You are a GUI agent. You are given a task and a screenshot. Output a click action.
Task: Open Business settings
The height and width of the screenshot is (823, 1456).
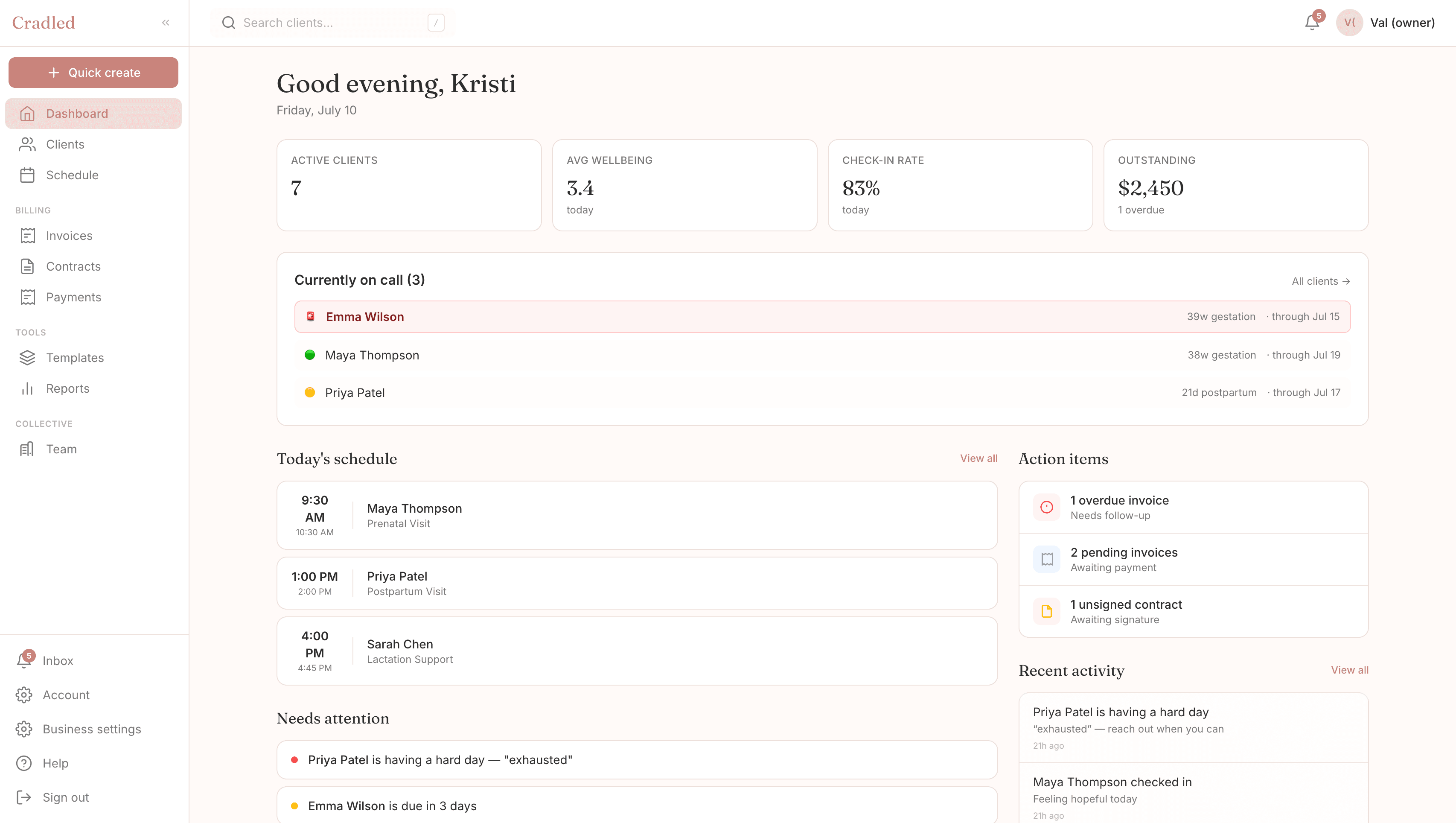pyautogui.click(x=93, y=729)
